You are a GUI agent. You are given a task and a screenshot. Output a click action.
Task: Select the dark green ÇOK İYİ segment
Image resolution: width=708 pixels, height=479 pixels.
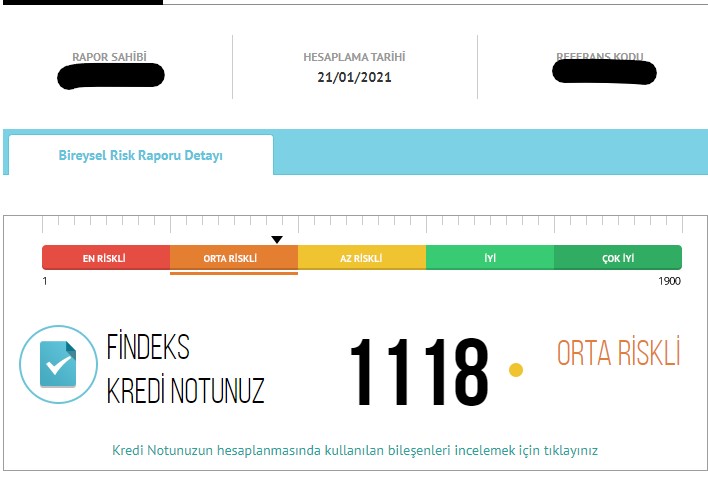[618, 258]
